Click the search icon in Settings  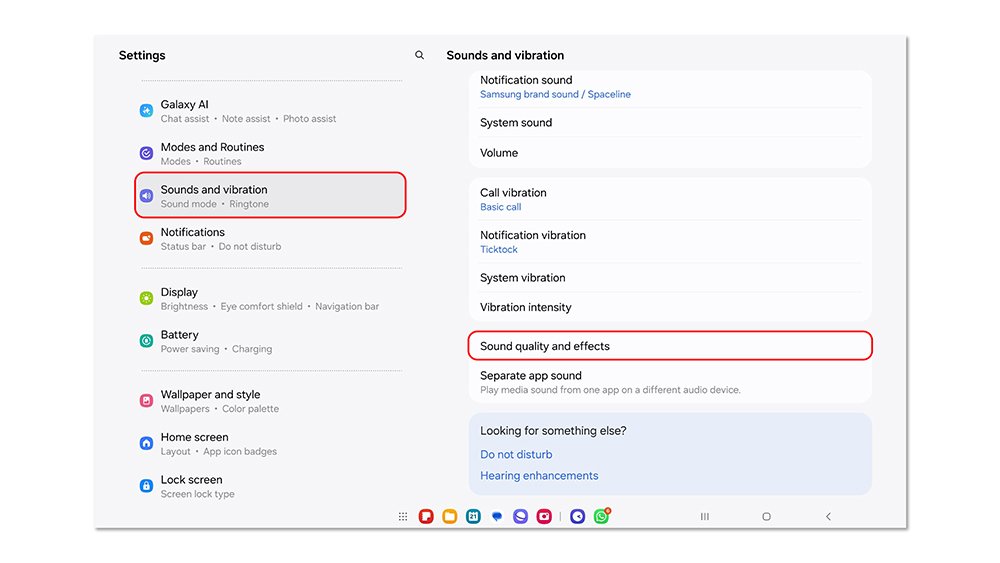pyautogui.click(x=419, y=56)
